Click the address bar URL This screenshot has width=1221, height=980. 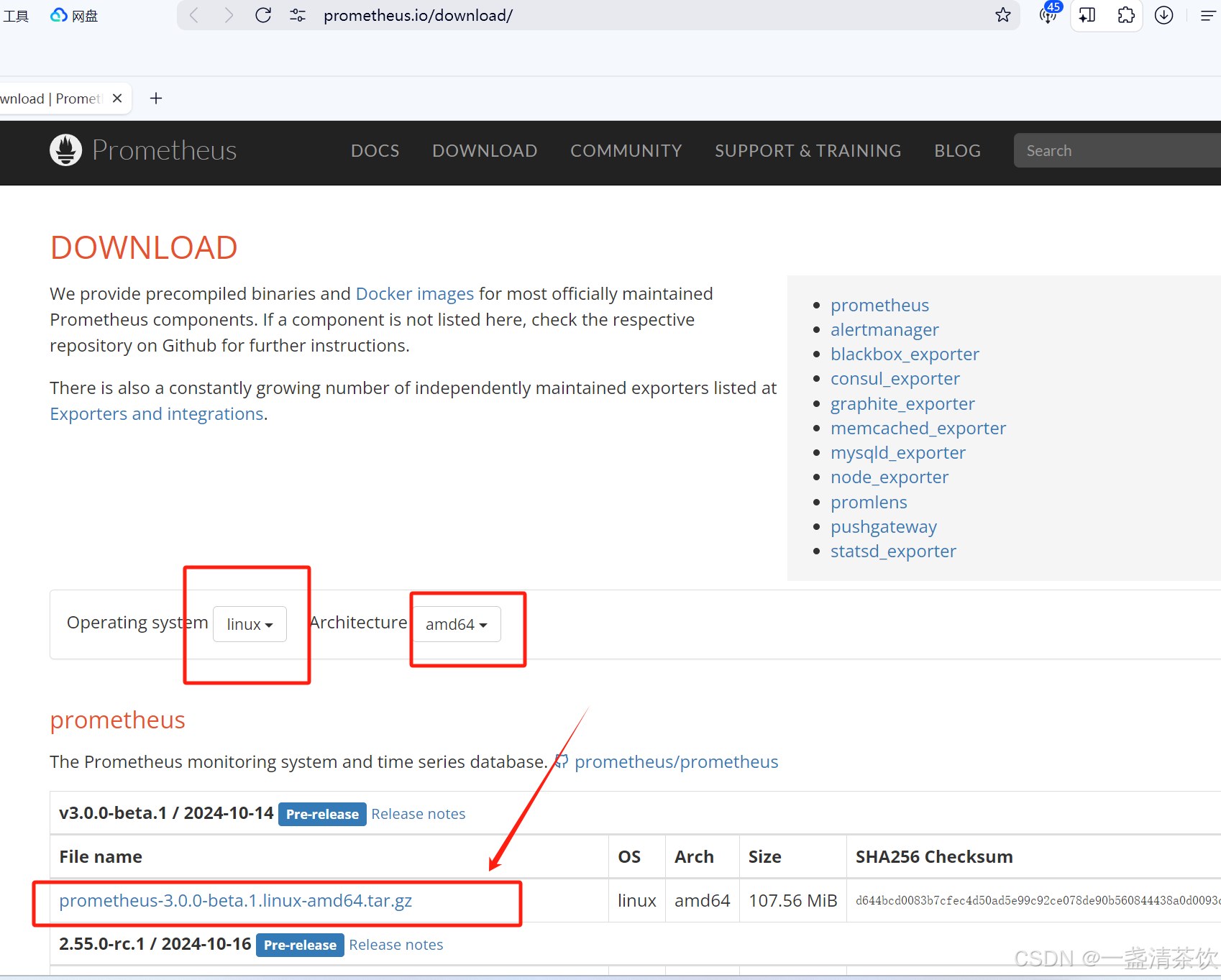418,15
